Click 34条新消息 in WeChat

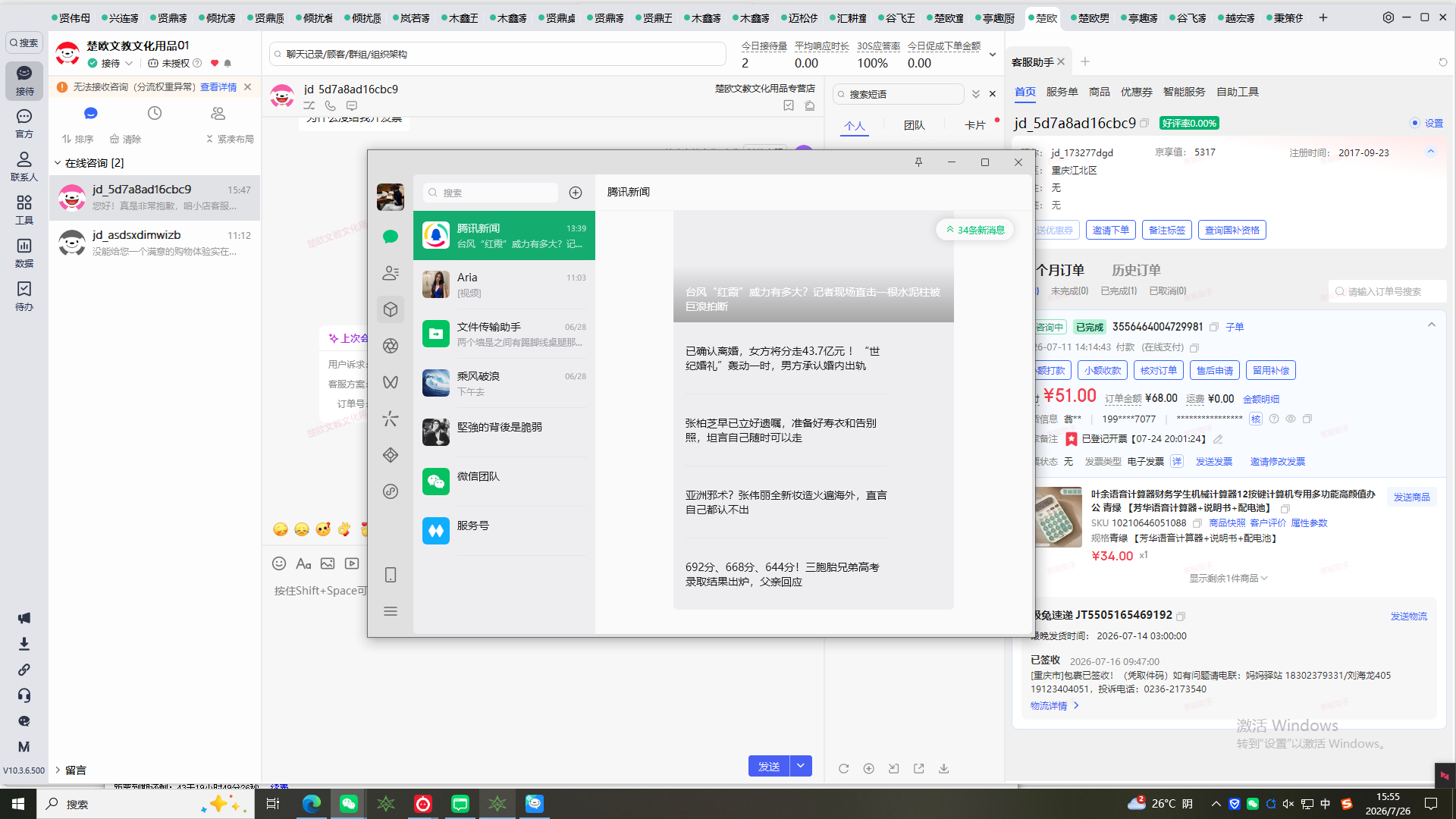974,230
